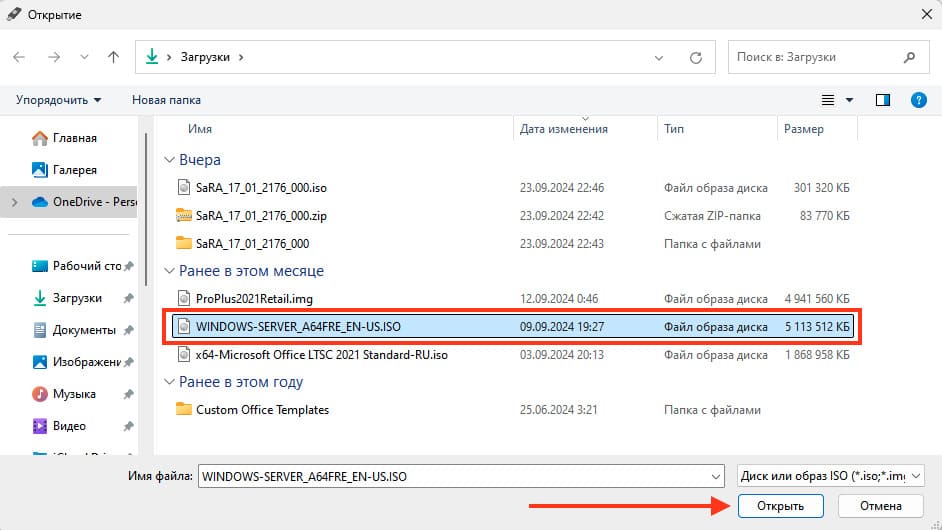Open the Упорядочить dropdown menu
This screenshot has width=942, height=530.
(x=59, y=100)
